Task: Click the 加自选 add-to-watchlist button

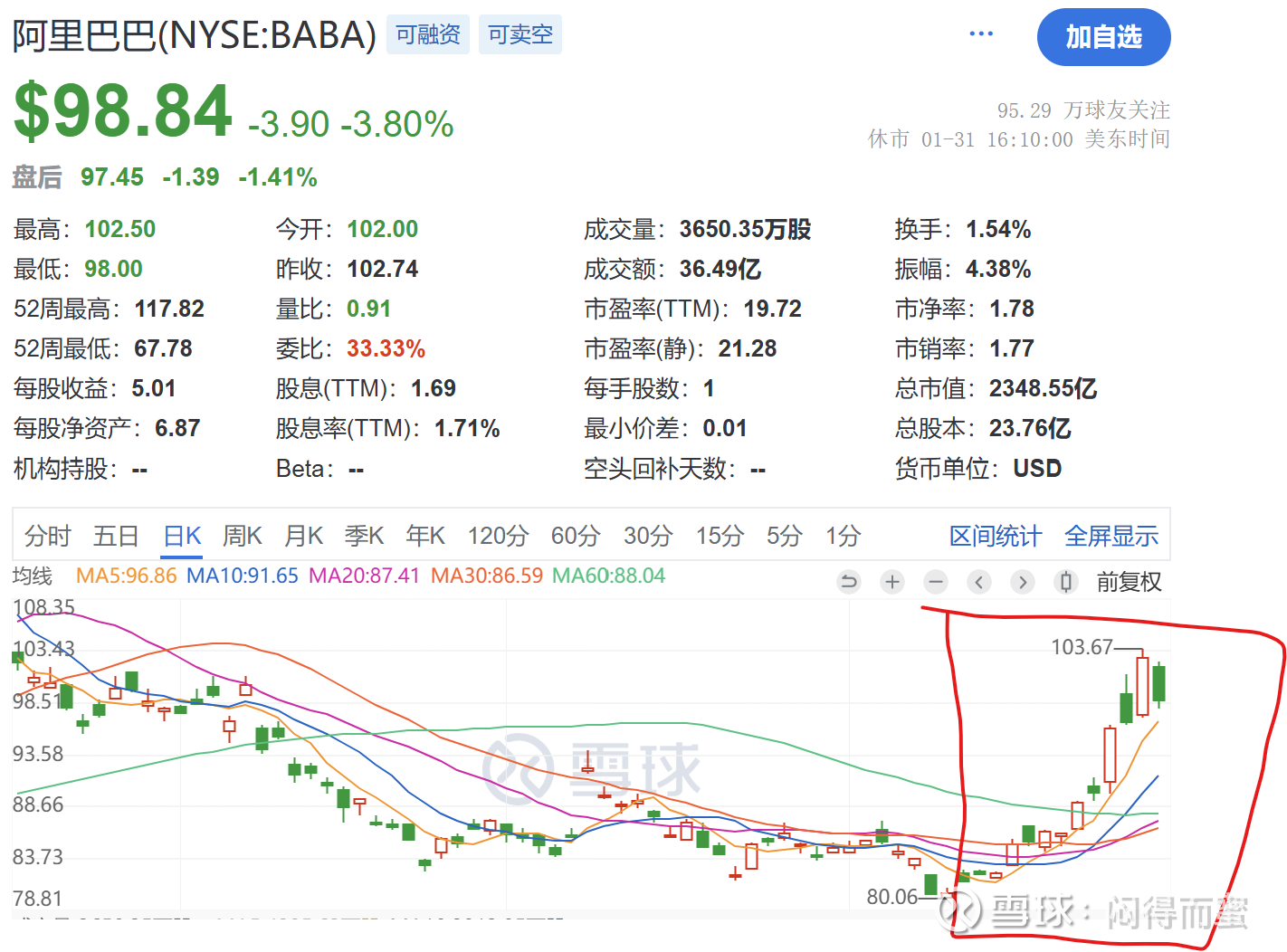Action: point(1103,37)
